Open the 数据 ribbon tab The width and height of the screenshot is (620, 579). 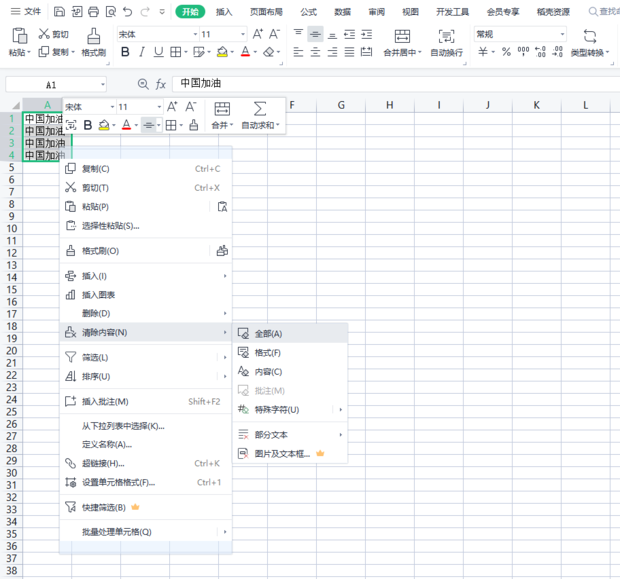(x=342, y=12)
